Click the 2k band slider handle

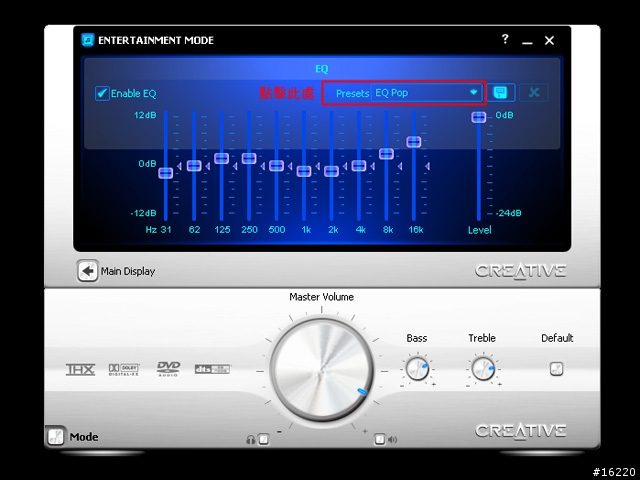(x=331, y=171)
